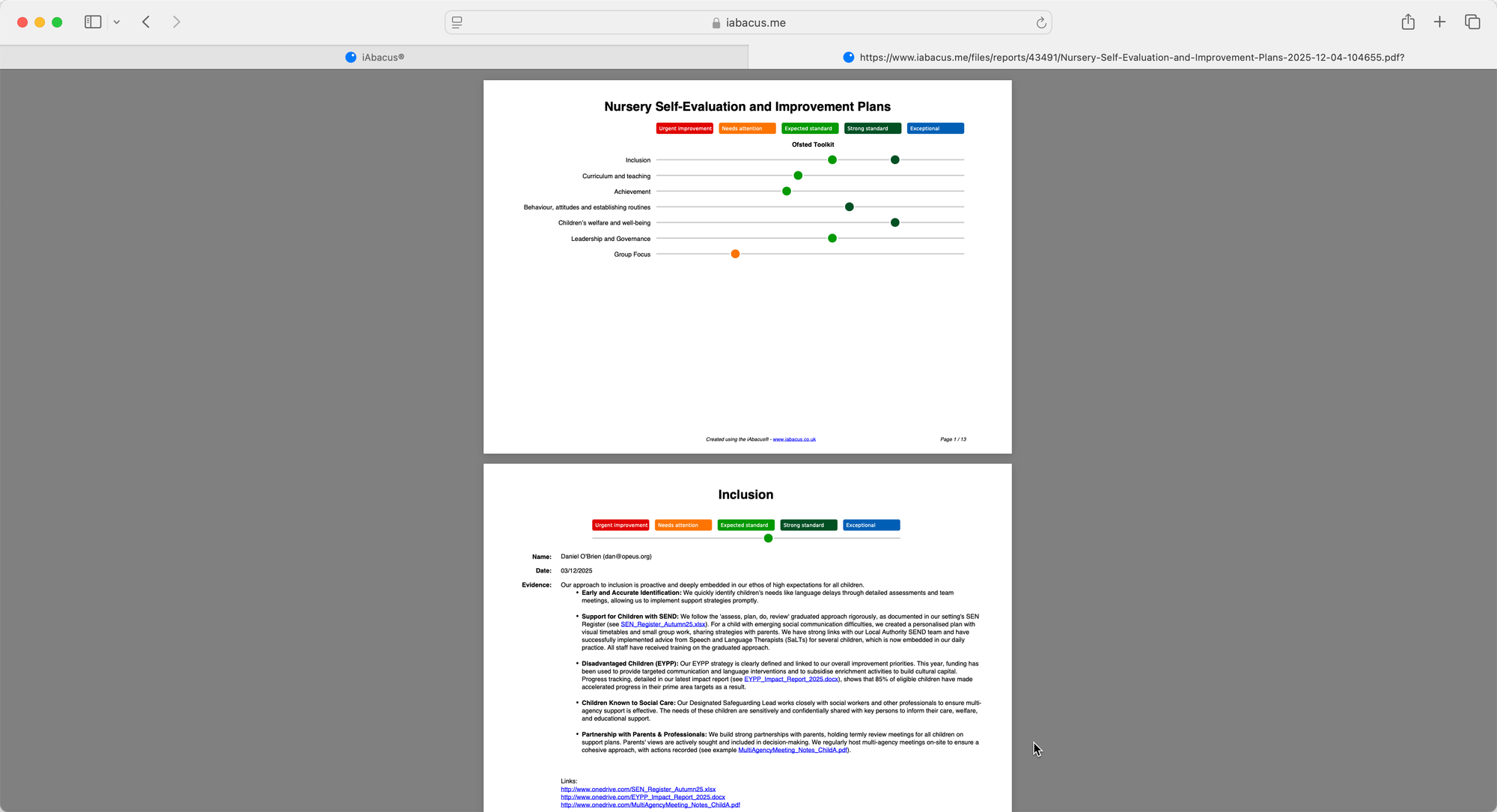Open the MultiAgencyMeeting_Notes_ChildA.pdf inline link
Image resolution: width=1497 pixels, height=812 pixels.
point(793,750)
